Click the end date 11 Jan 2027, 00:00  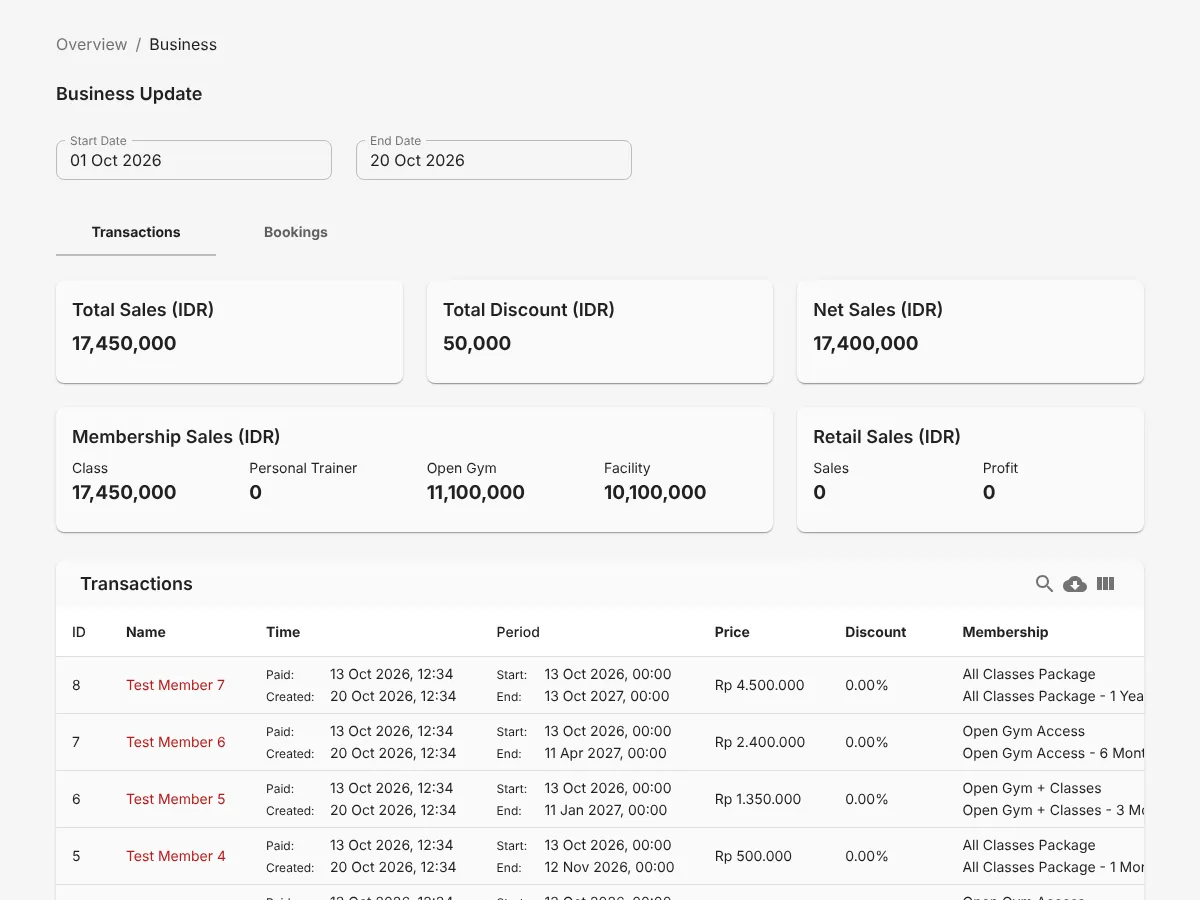[x=606, y=810]
